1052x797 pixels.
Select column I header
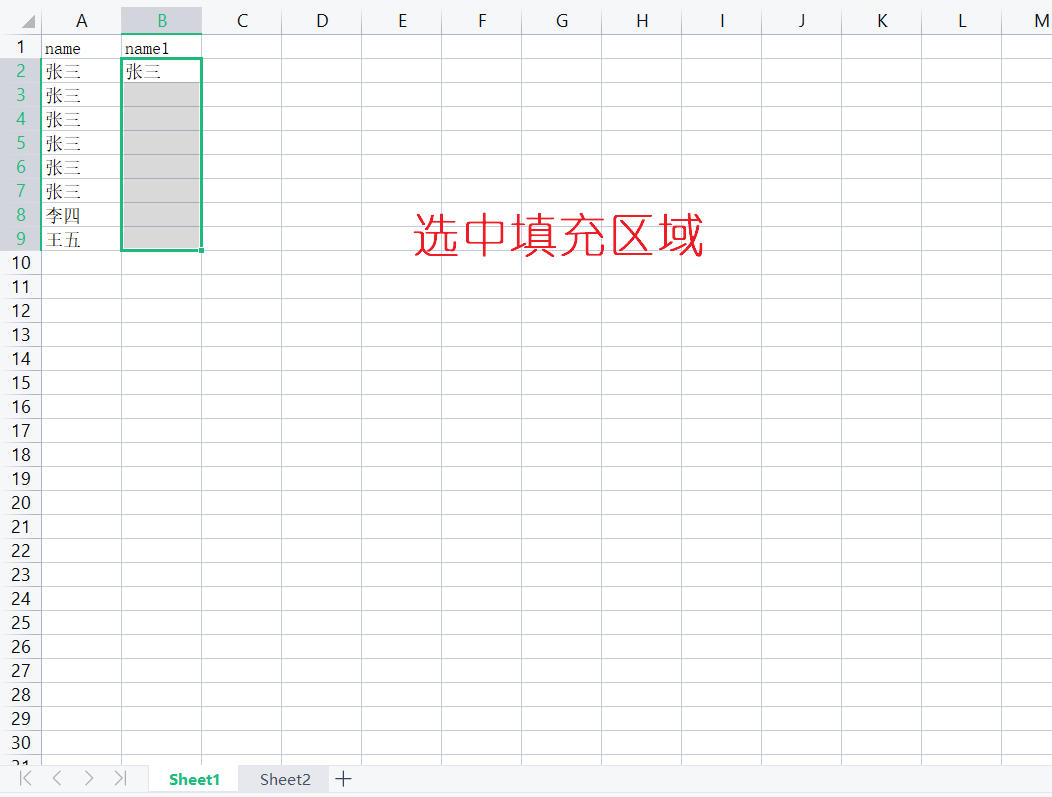pyautogui.click(x=721, y=21)
